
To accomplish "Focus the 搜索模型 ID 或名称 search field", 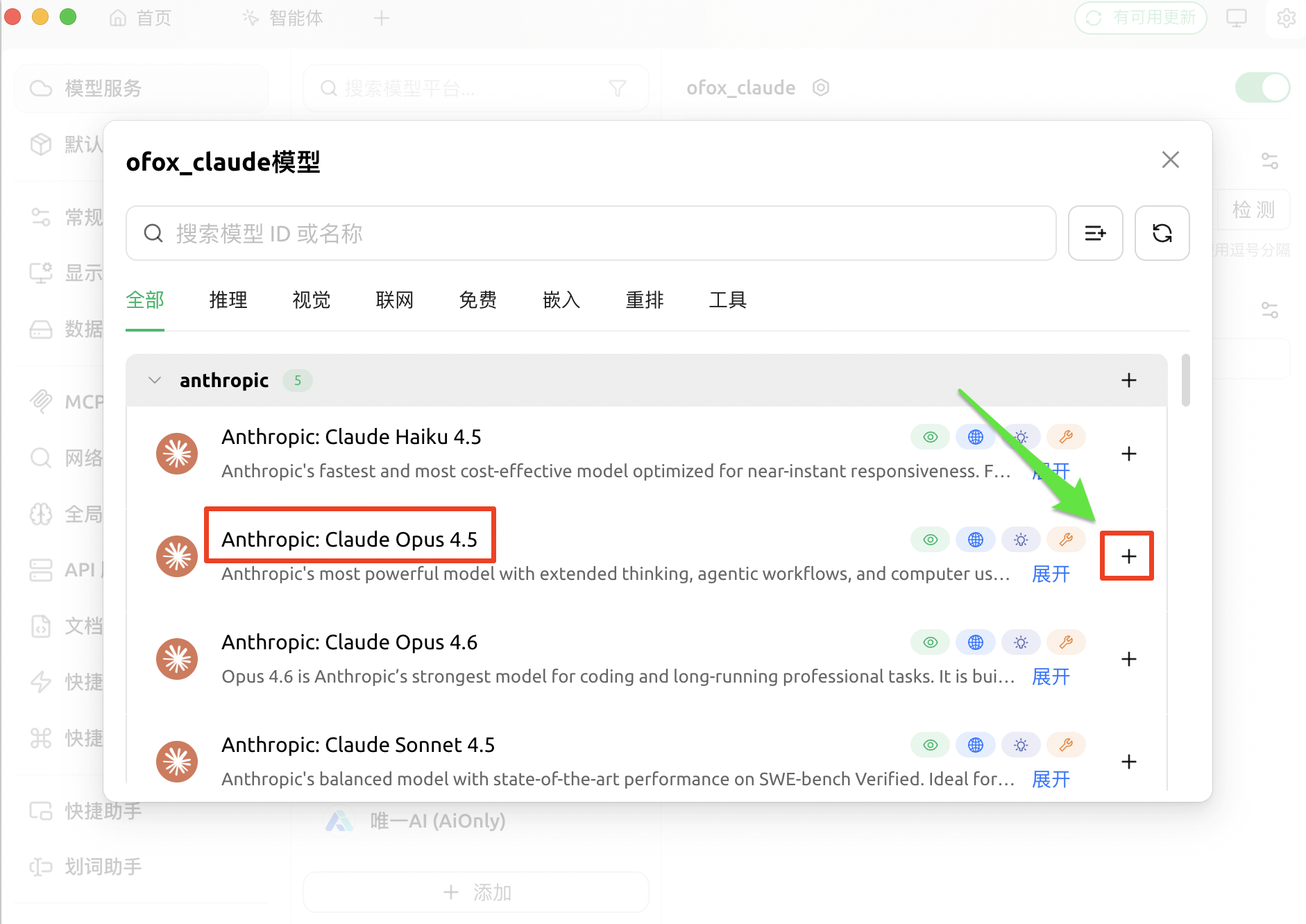I will click(x=591, y=233).
